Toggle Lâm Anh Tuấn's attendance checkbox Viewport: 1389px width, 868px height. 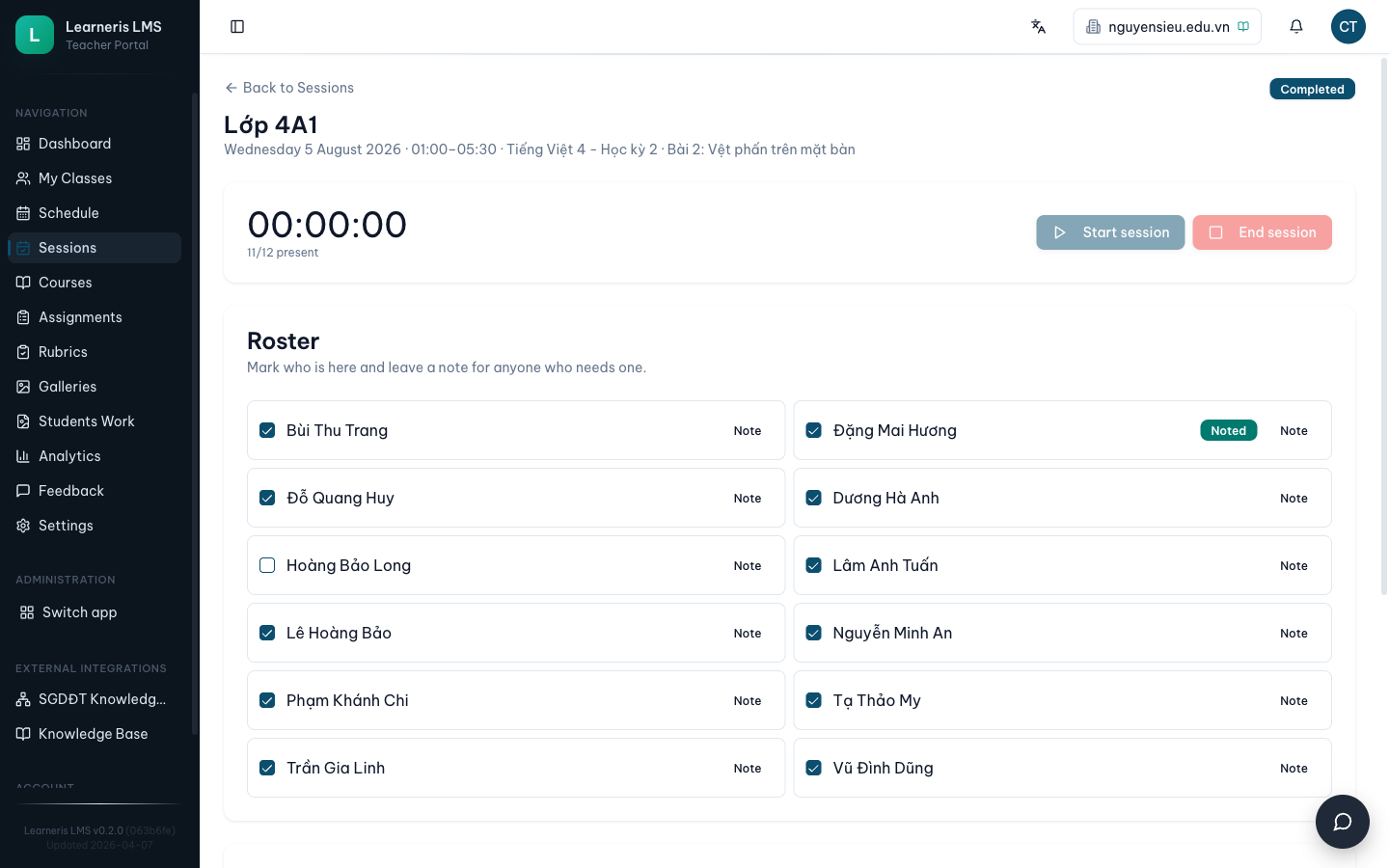coord(814,565)
